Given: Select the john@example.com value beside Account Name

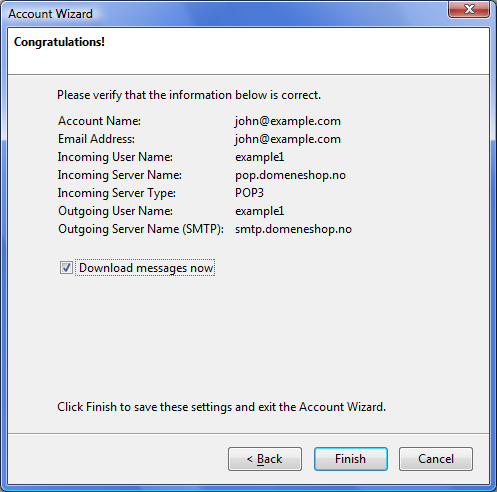Looking at the screenshot, I should click(x=288, y=121).
